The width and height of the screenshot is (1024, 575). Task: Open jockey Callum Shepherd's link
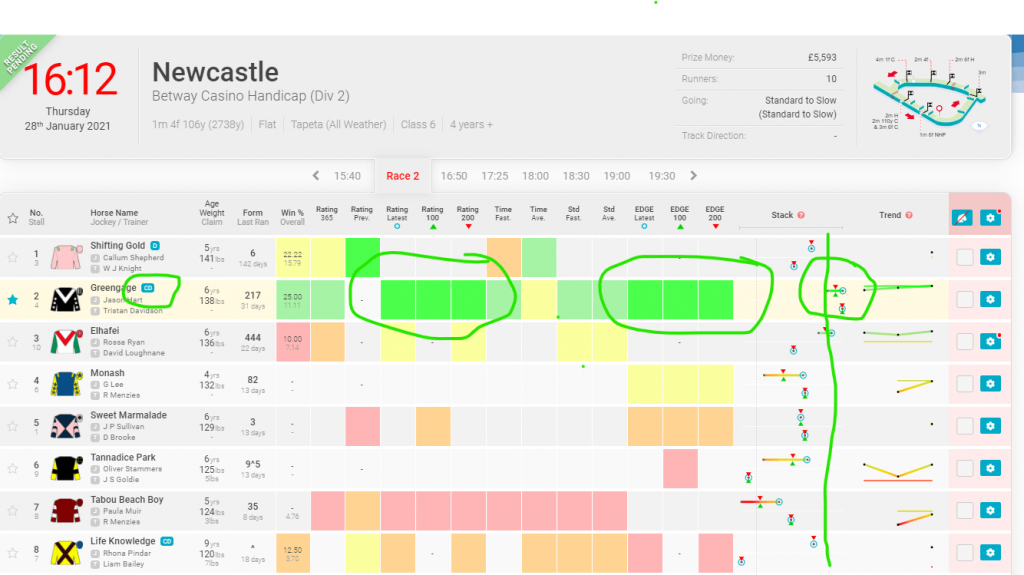[x=135, y=257]
